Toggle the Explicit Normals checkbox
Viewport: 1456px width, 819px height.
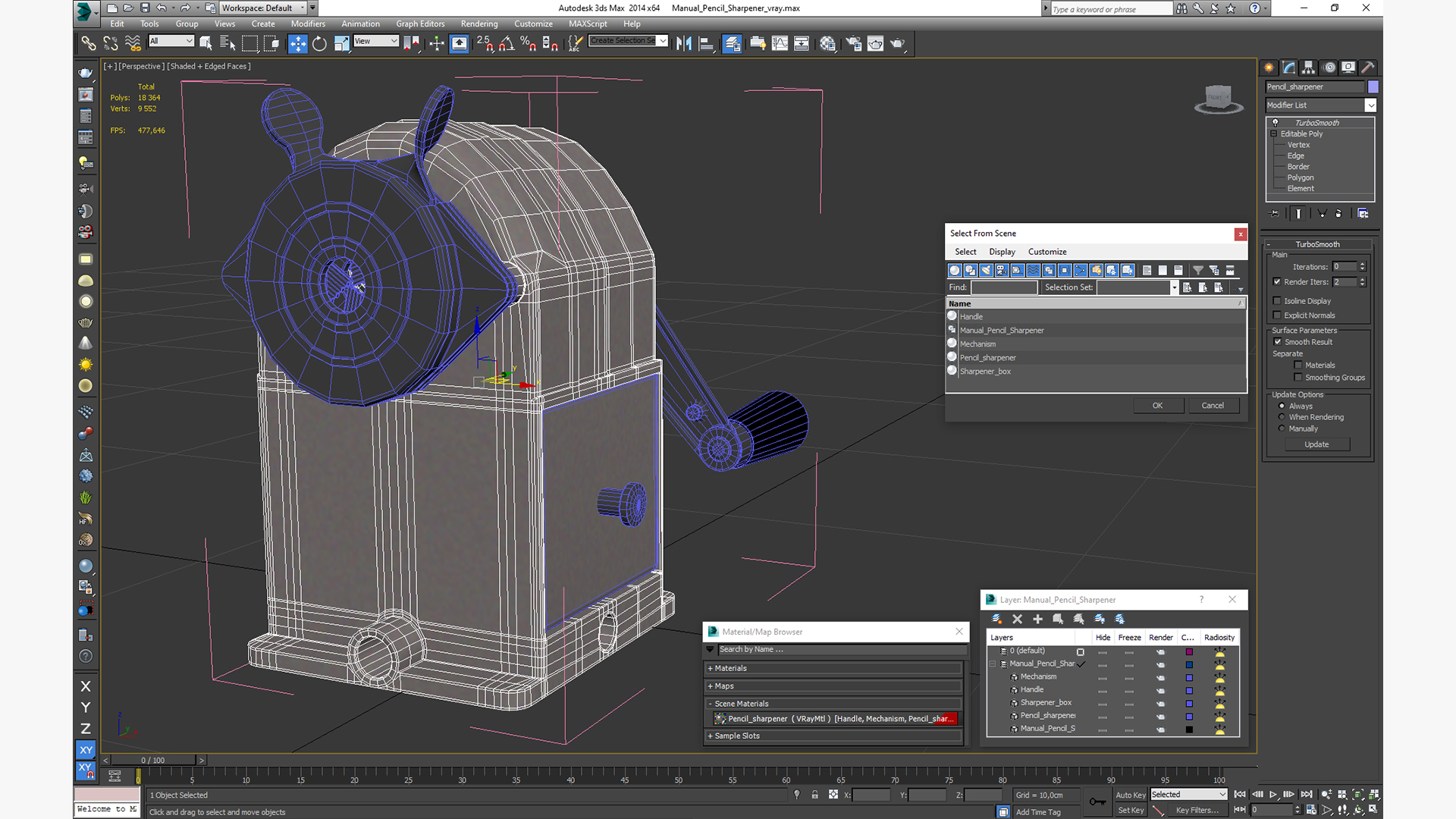[x=1277, y=315]
